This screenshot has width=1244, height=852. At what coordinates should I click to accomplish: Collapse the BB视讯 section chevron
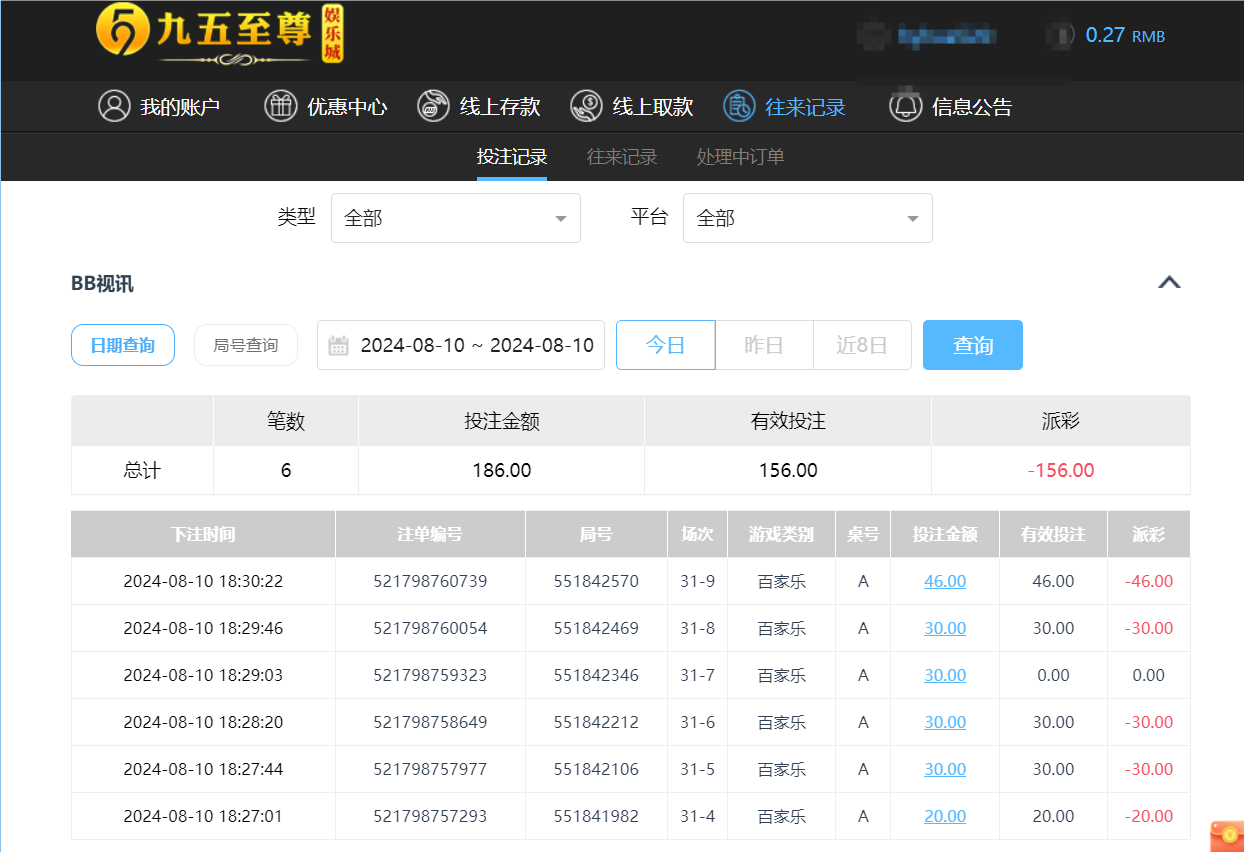pos(1169,282)
